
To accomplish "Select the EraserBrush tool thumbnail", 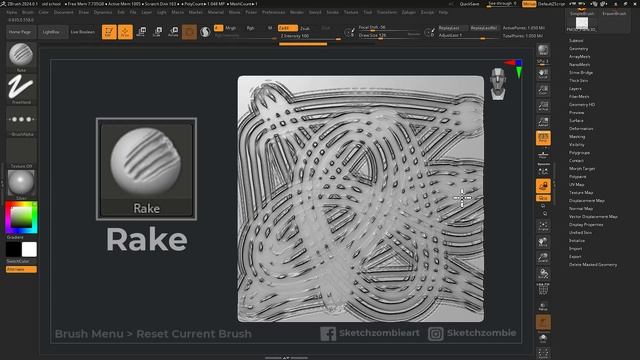I will coord(614,13).
